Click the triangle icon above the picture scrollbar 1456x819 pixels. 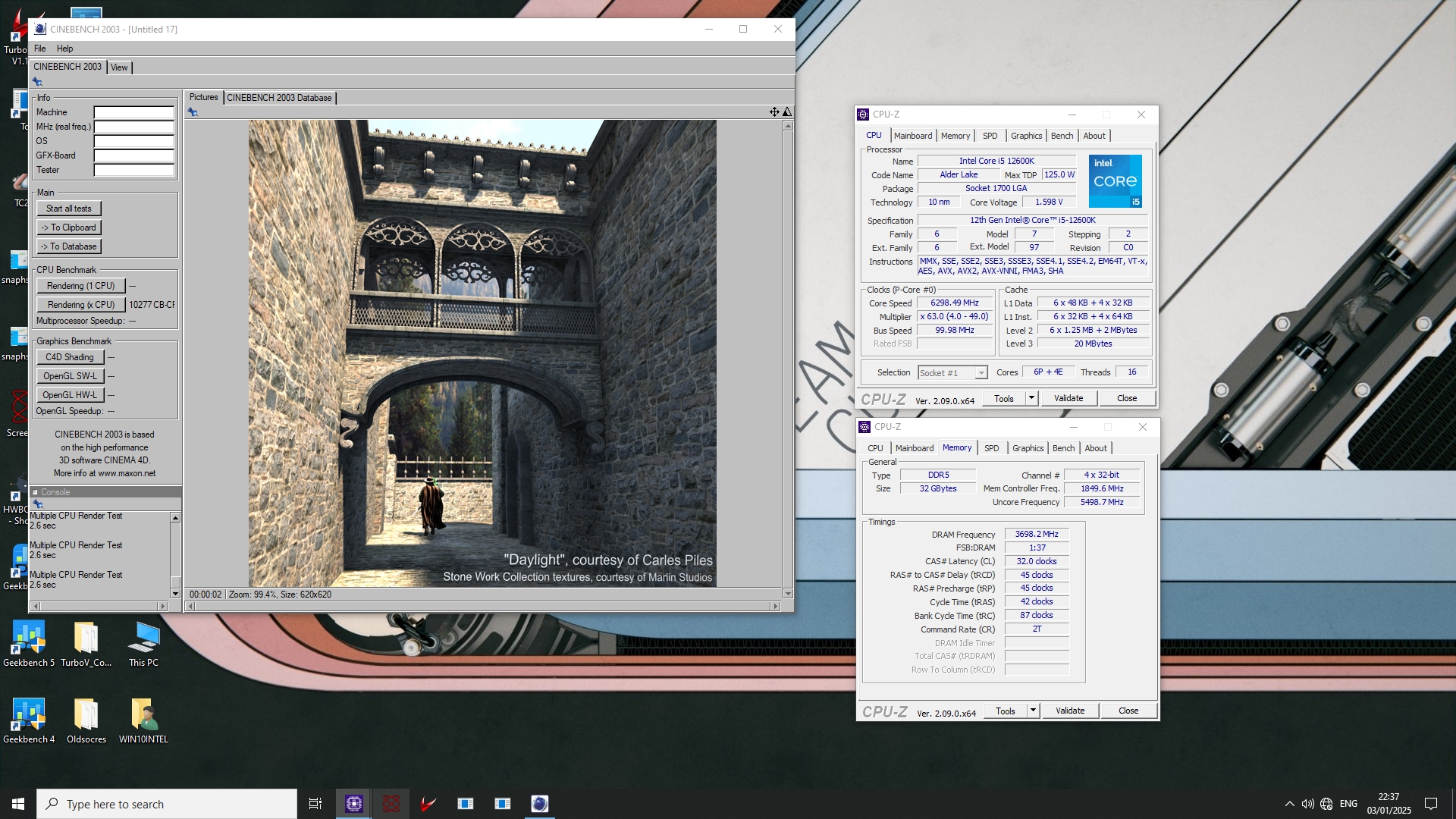pos(787,112)
